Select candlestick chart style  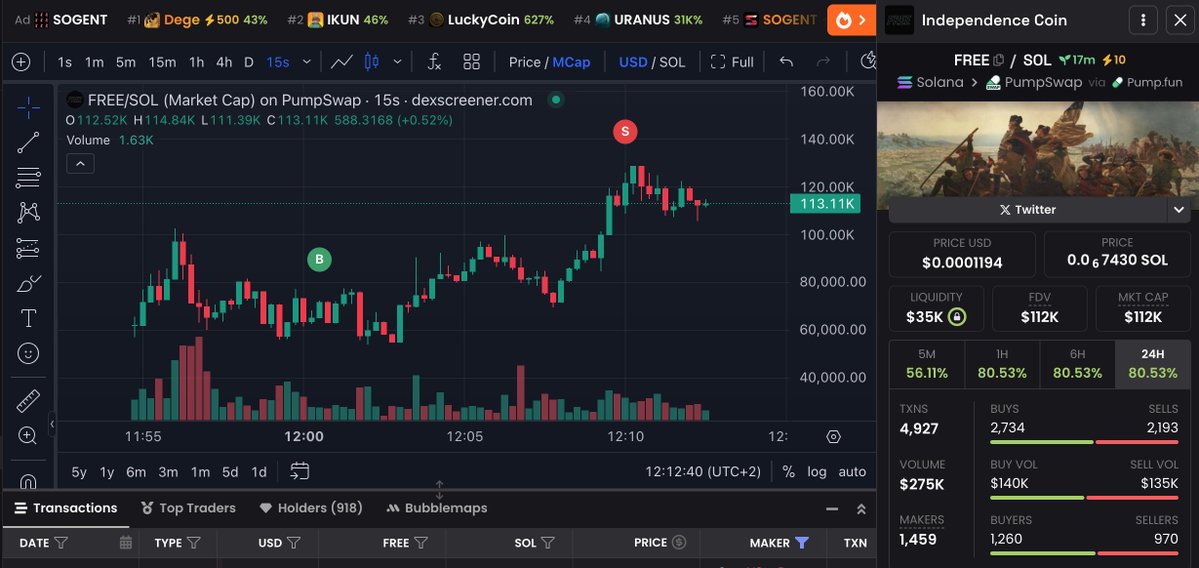pyautogui.click(x=372, y=62)
